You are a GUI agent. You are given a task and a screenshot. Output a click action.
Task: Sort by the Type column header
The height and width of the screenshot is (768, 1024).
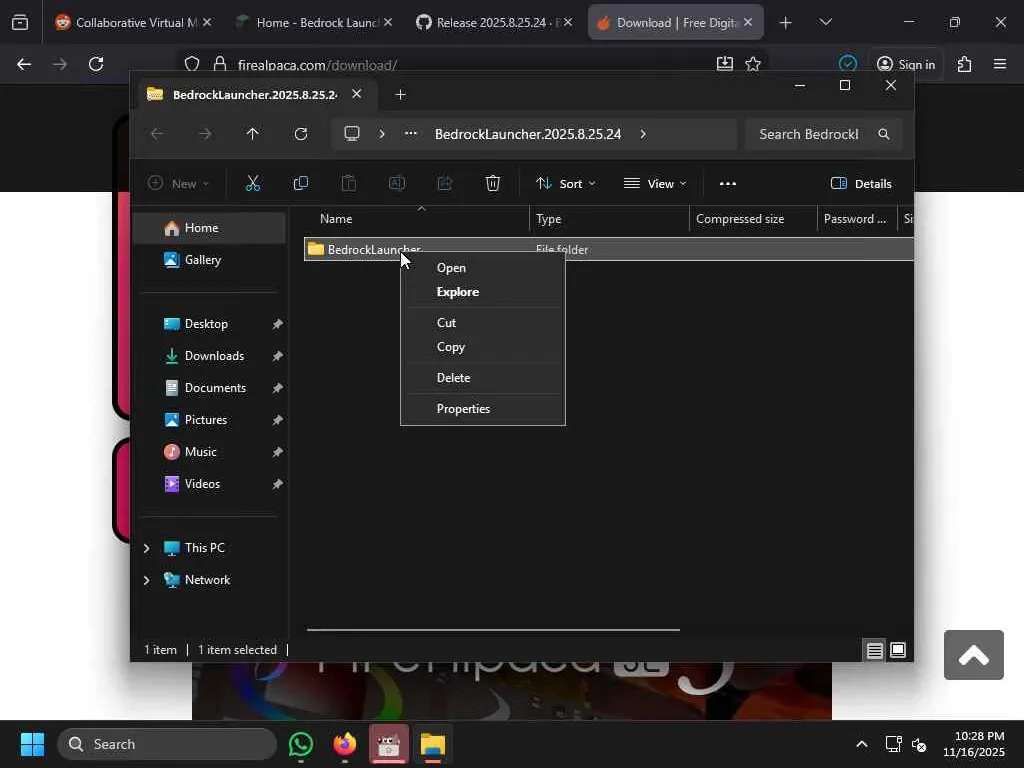point(609,219)
